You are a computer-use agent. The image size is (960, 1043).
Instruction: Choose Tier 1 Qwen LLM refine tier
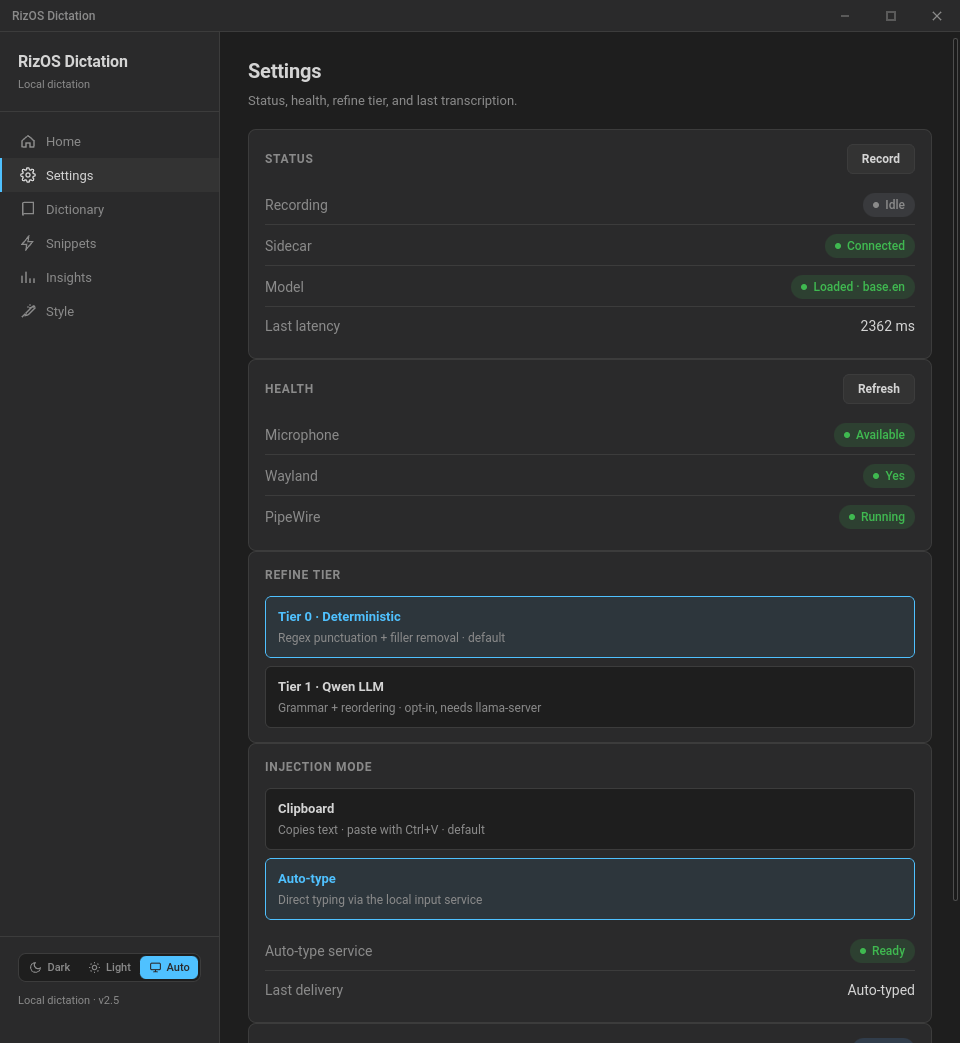coord(589,696)
